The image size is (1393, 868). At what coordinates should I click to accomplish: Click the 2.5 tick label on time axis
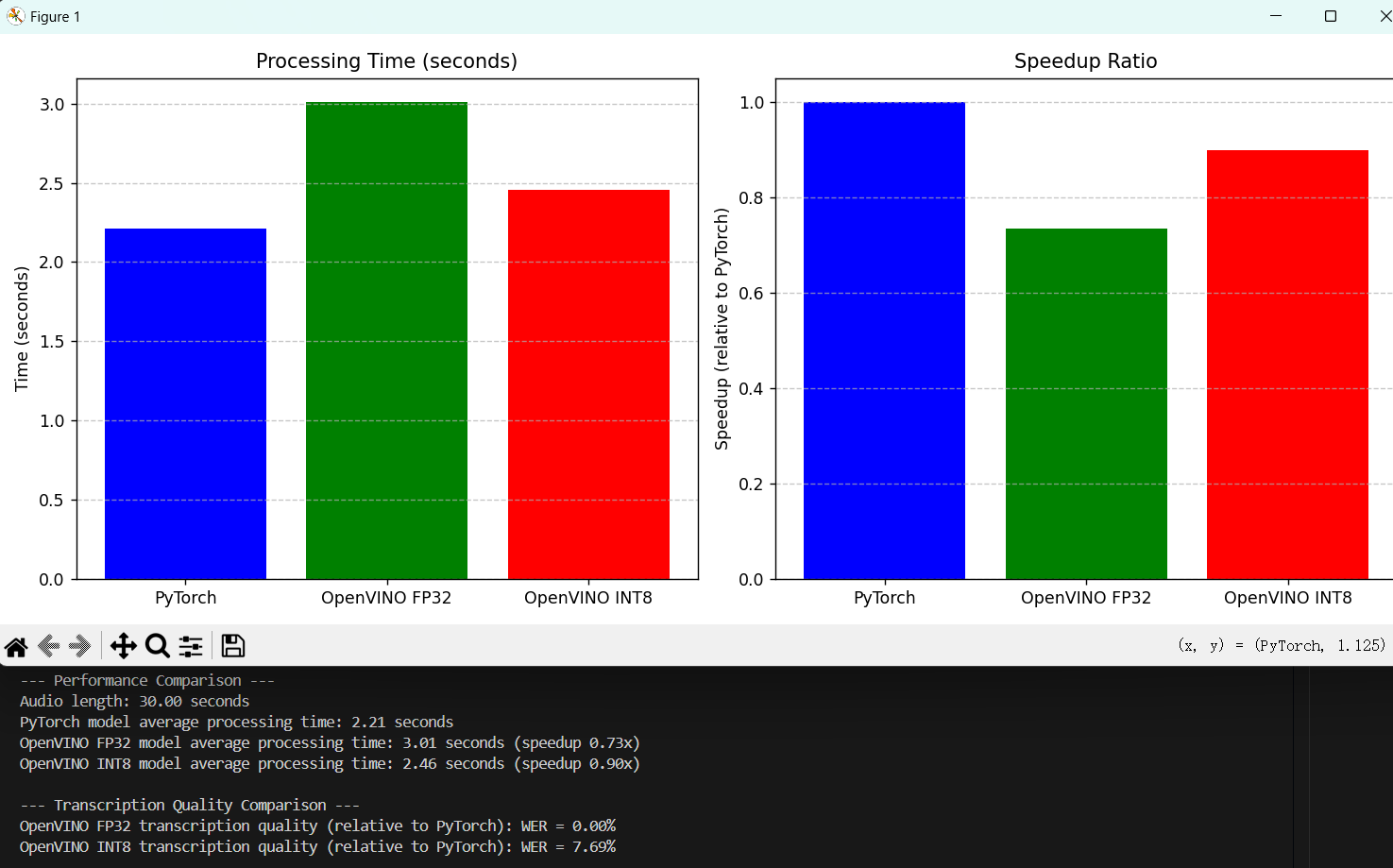(52, 184)
